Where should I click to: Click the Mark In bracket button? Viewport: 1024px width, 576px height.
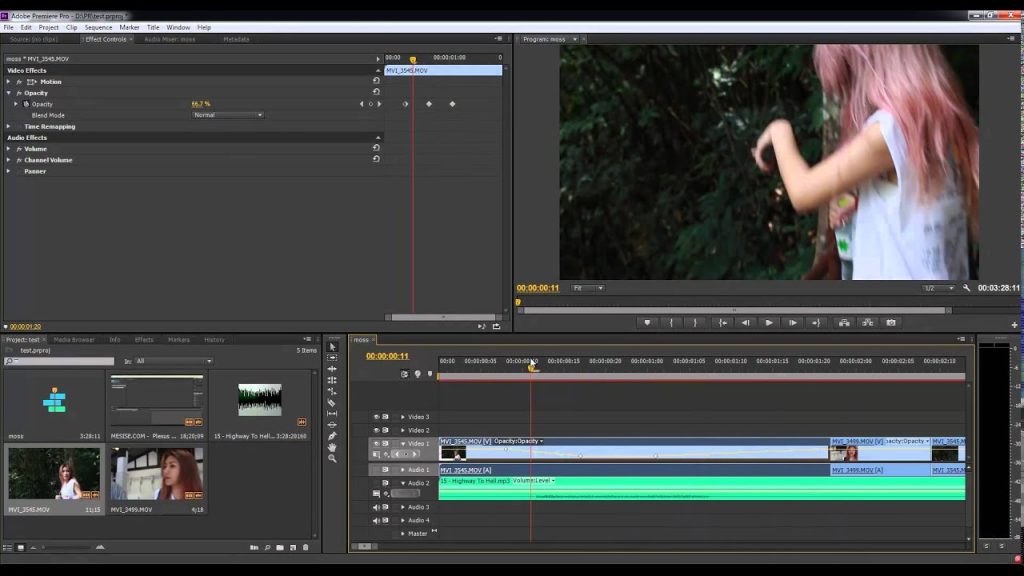[x=671, y=323]
